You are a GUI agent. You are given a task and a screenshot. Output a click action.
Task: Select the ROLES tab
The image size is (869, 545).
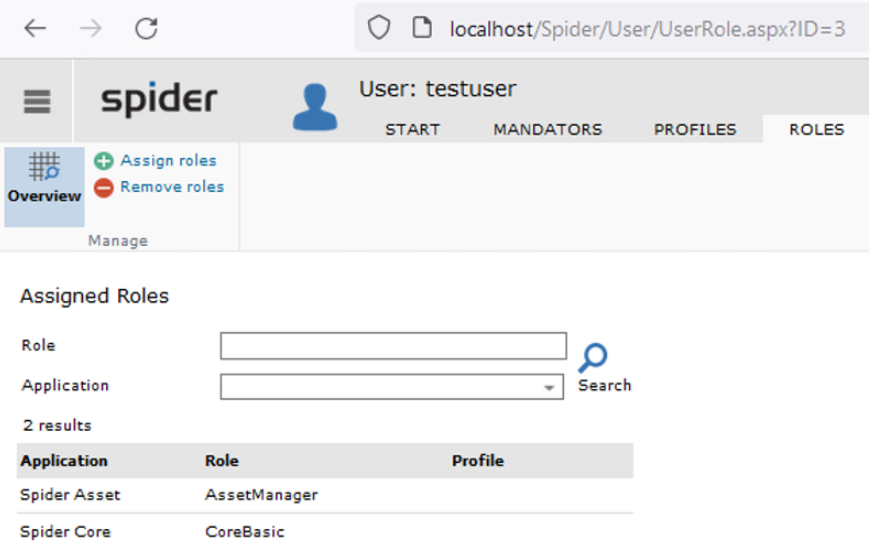point(816,130)
